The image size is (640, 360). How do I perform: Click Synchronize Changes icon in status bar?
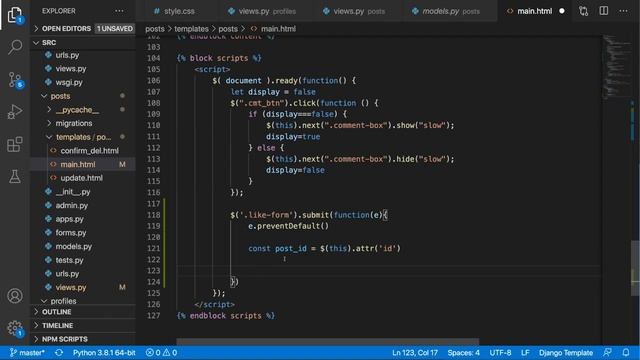tap(59, 353)
